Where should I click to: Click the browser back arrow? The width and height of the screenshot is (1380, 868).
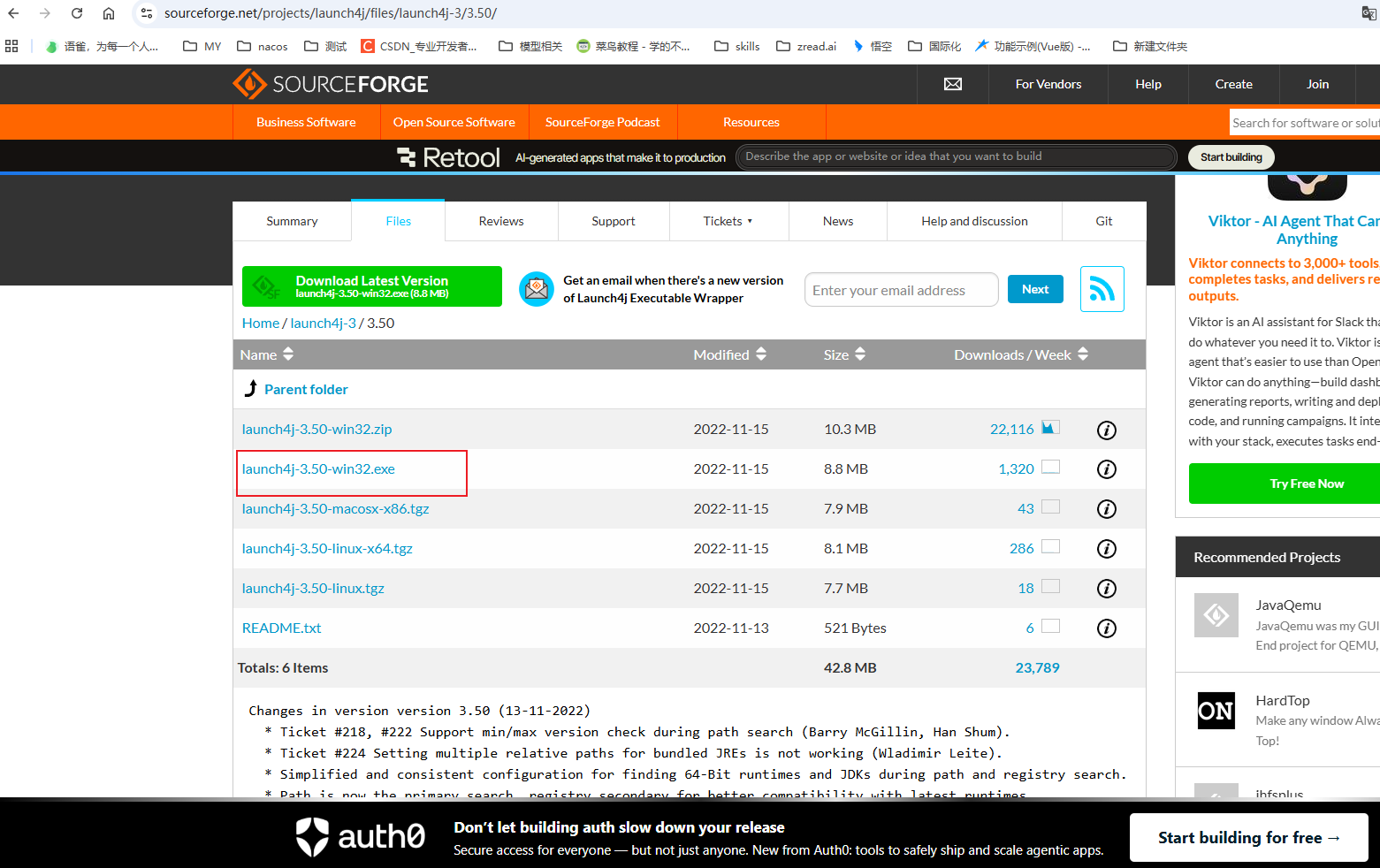pos(13,13)
